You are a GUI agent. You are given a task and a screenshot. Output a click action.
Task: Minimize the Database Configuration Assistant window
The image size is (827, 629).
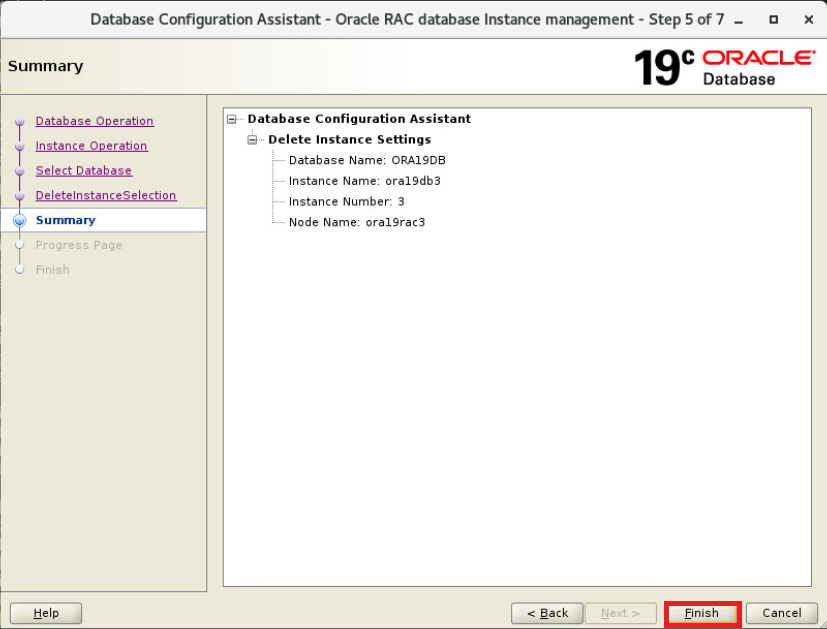point(739,20)
